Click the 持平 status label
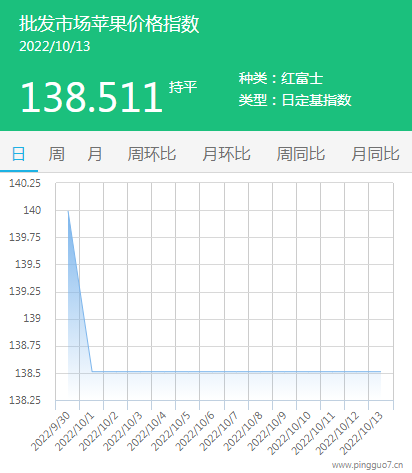The width and height of the screenshot is (412, 473). pos(183,87)
